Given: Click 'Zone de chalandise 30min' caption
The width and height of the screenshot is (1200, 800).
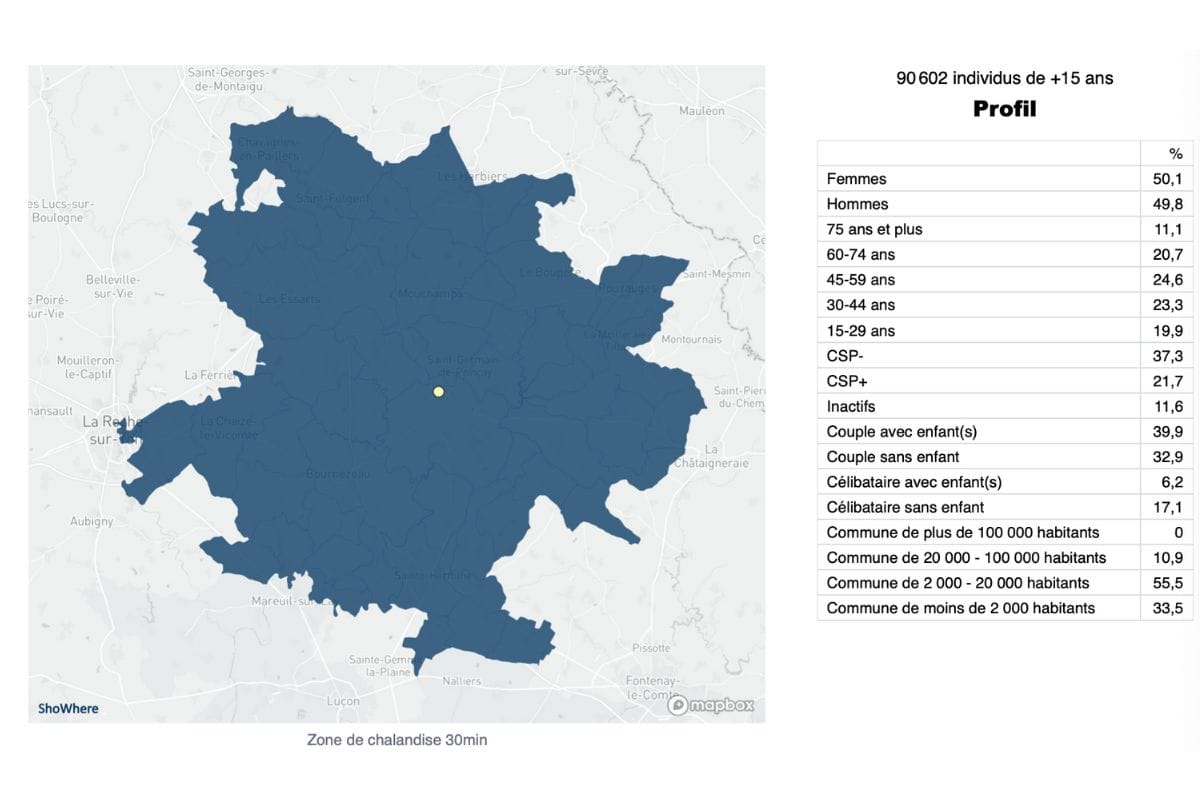Looking at the screenshot, I should click(397, 740).
